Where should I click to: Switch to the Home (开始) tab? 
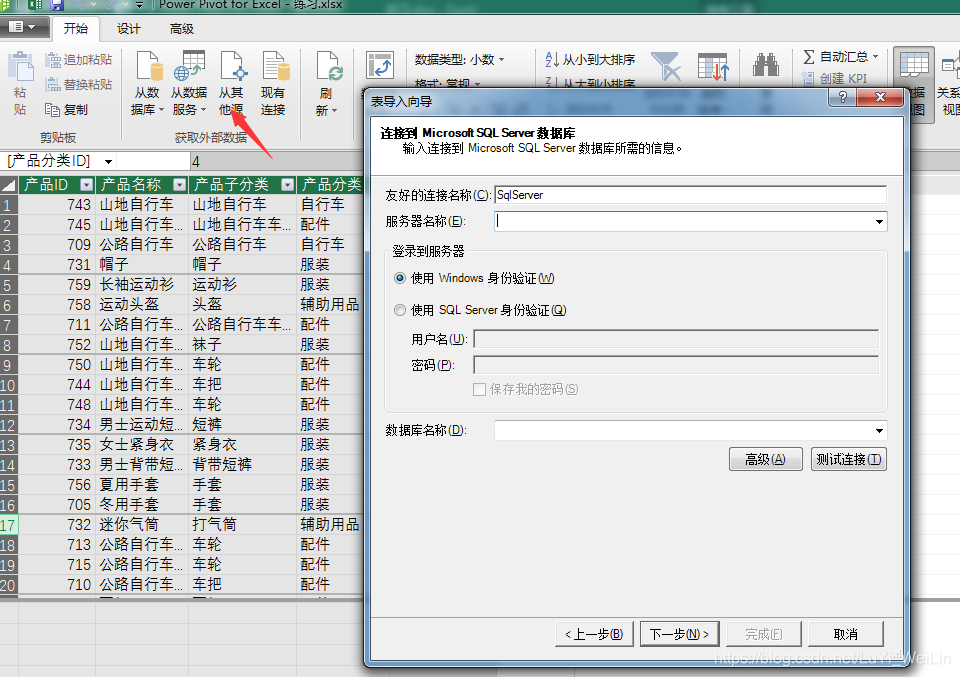(x=76, y=28)
